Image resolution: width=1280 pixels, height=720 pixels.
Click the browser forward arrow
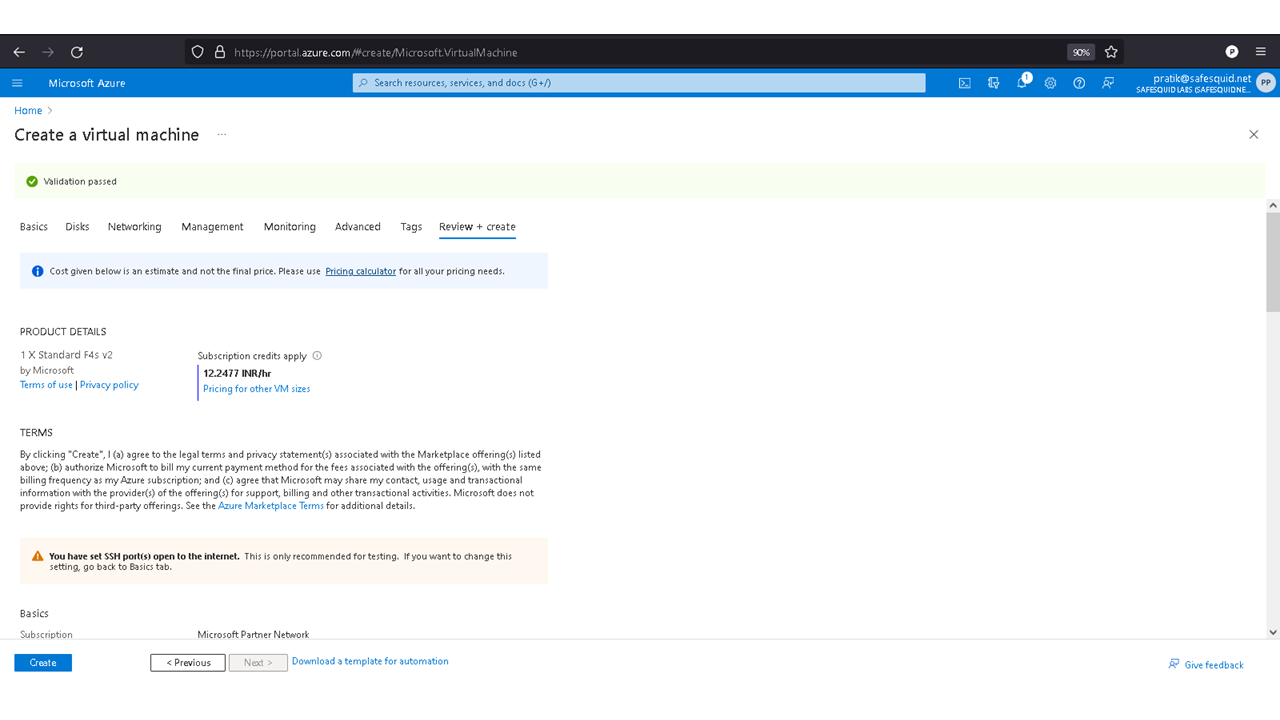pyautogui.click(x=48, y=52)
